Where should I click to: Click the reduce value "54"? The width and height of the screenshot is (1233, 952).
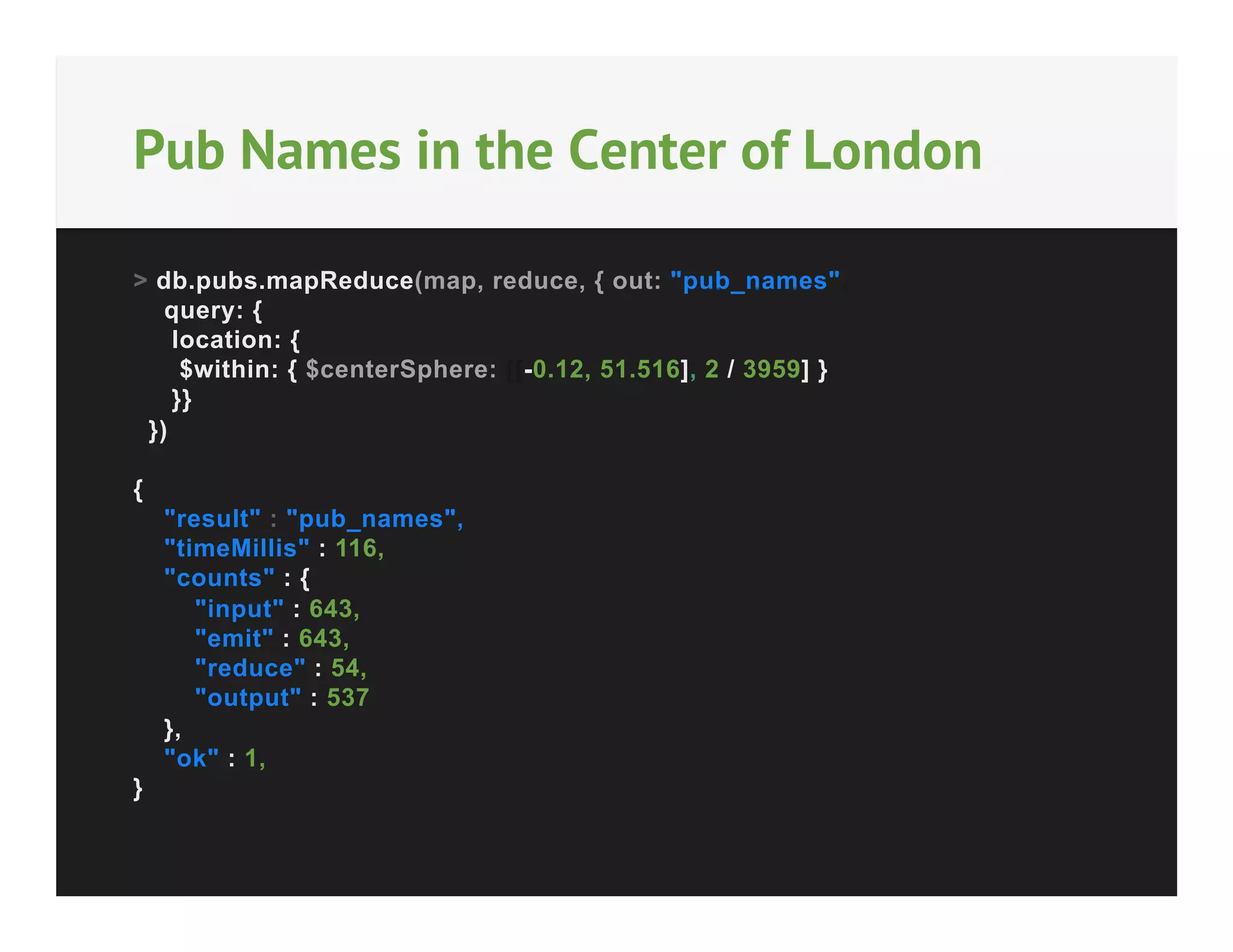[346, 668]
